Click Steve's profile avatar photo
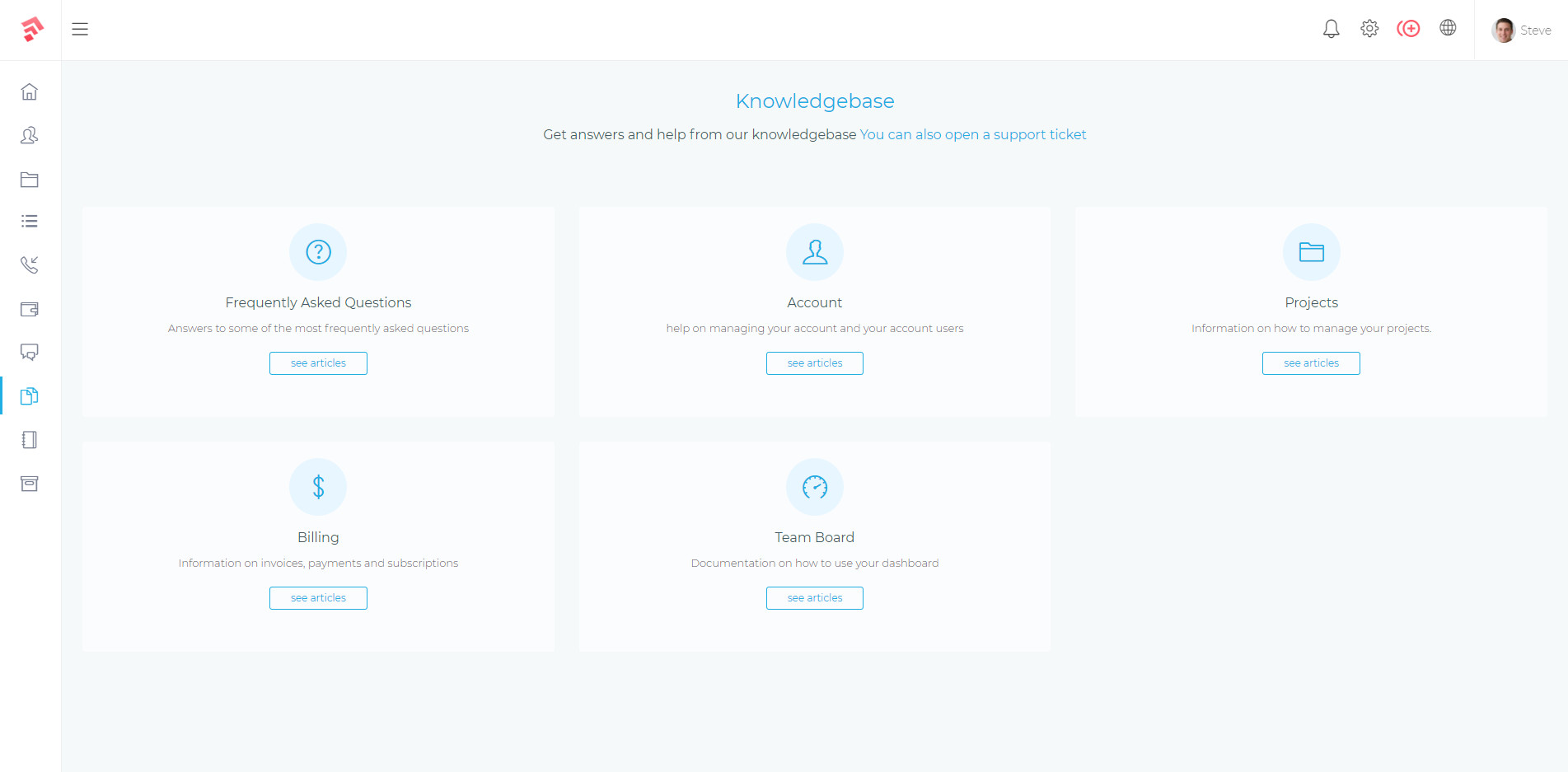 click(x=1502, y=30)
